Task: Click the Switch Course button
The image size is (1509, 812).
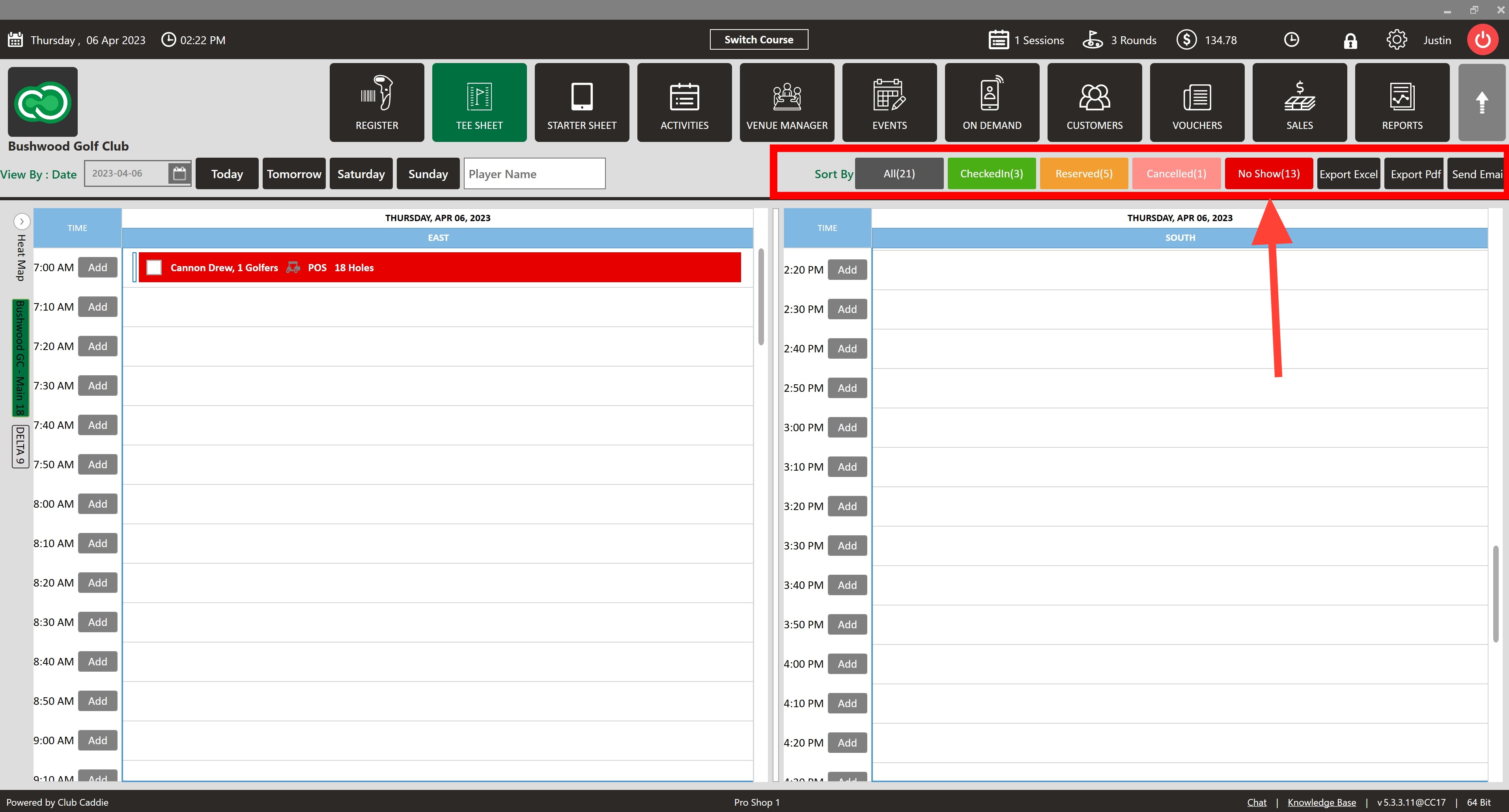Action: pyautogui.click(x=758, y=40)
